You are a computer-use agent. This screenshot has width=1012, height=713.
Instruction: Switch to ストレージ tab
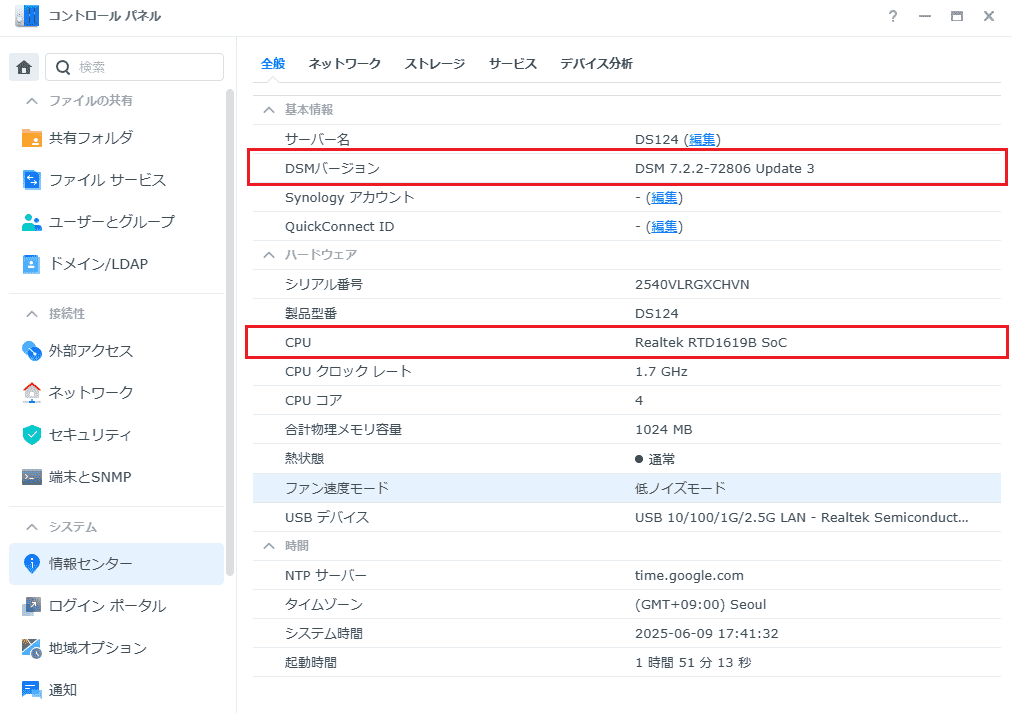point(435,63)
